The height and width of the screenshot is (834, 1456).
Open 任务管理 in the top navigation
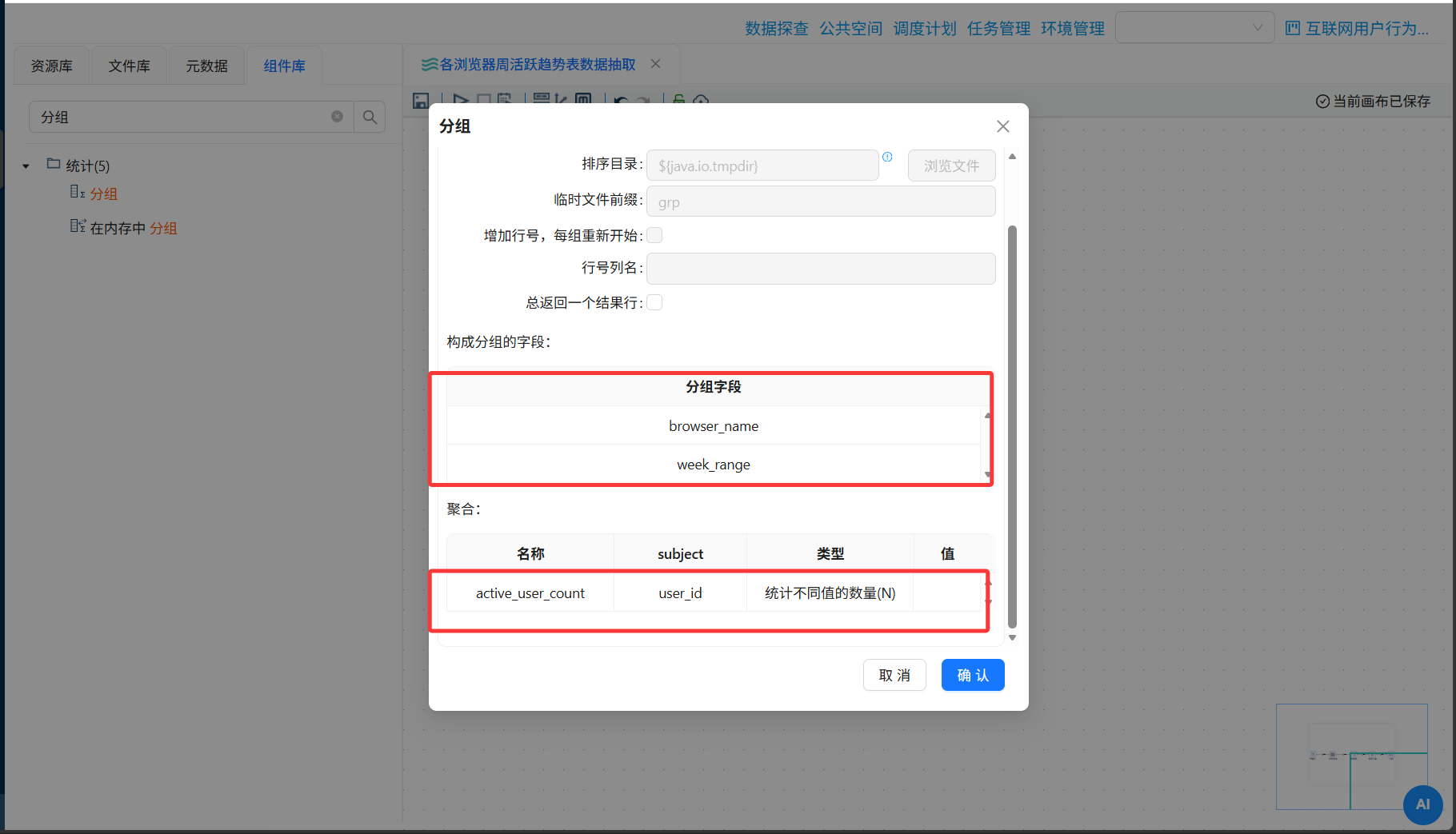[999, 29]
